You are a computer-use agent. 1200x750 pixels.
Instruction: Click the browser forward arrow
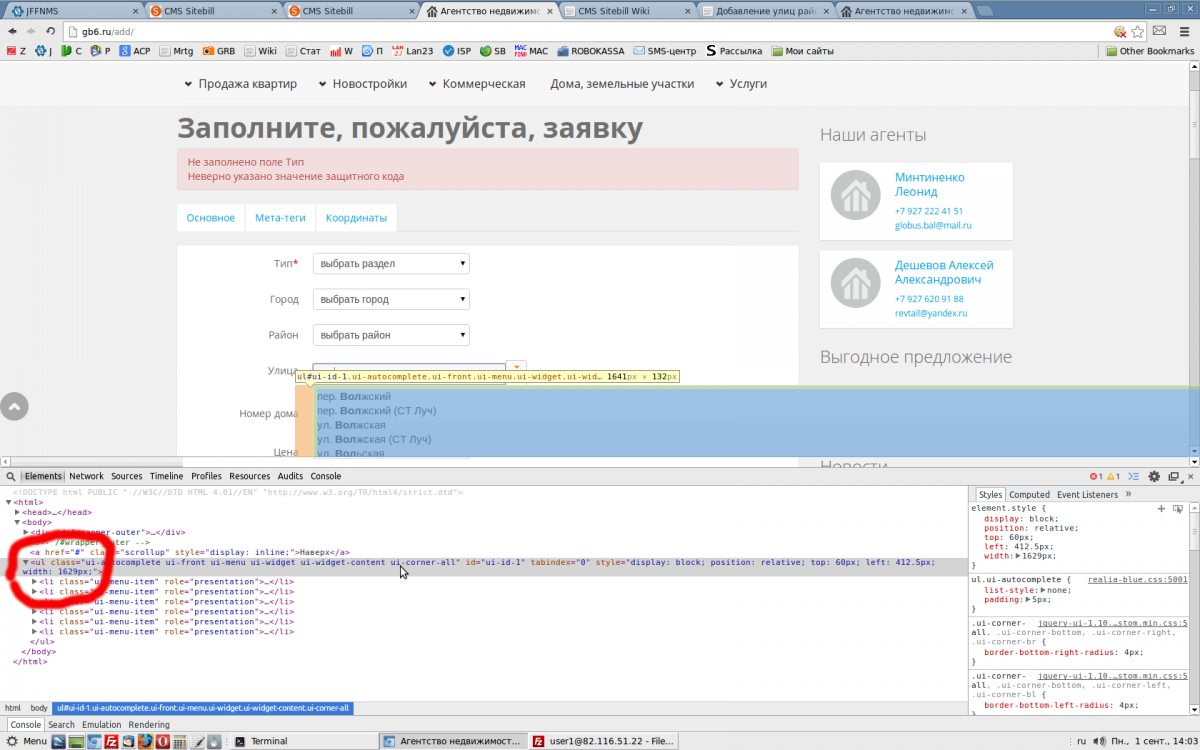(x=32, y=31)
